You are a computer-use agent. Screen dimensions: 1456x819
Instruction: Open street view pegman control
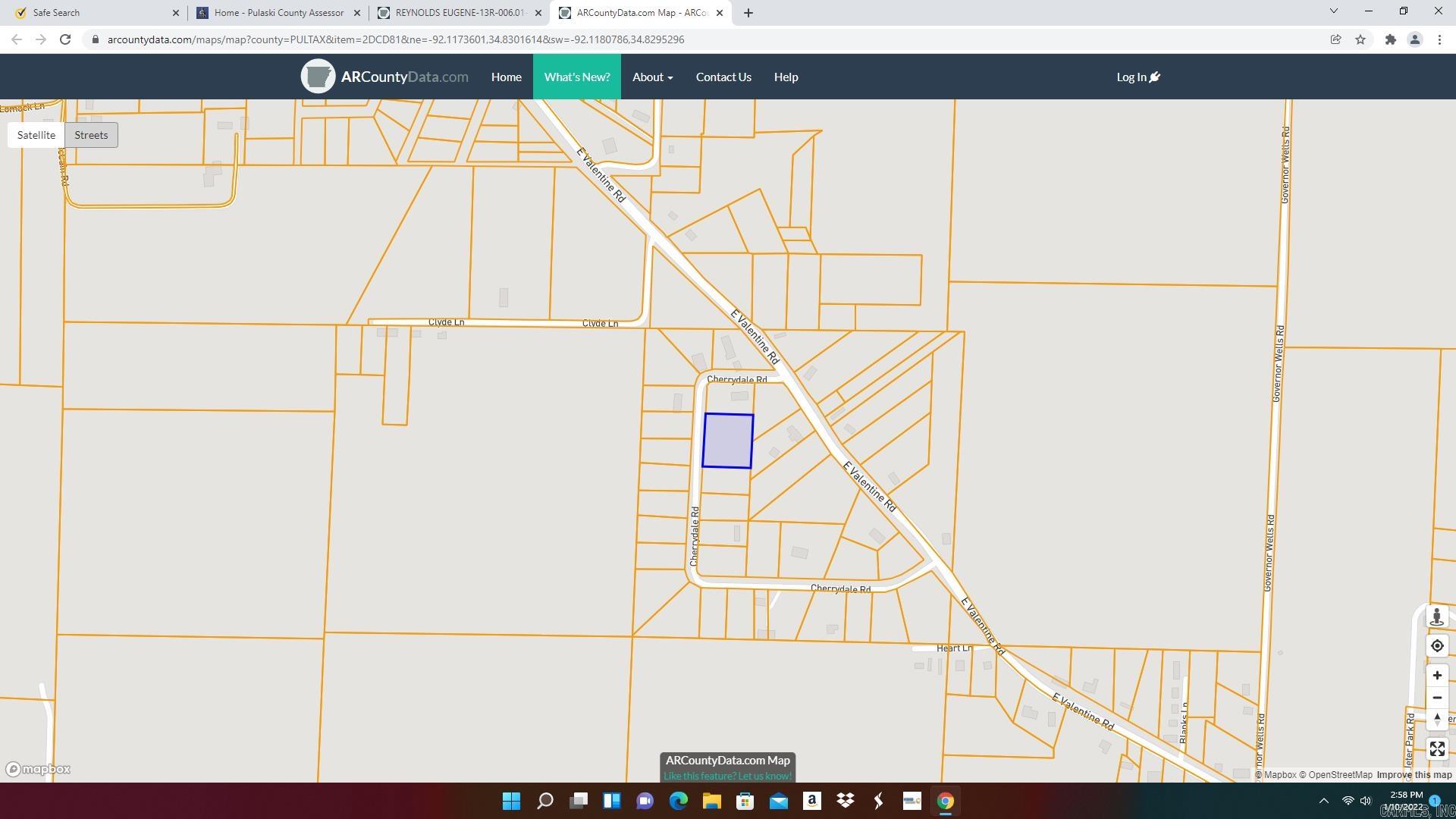[1436, 617]
